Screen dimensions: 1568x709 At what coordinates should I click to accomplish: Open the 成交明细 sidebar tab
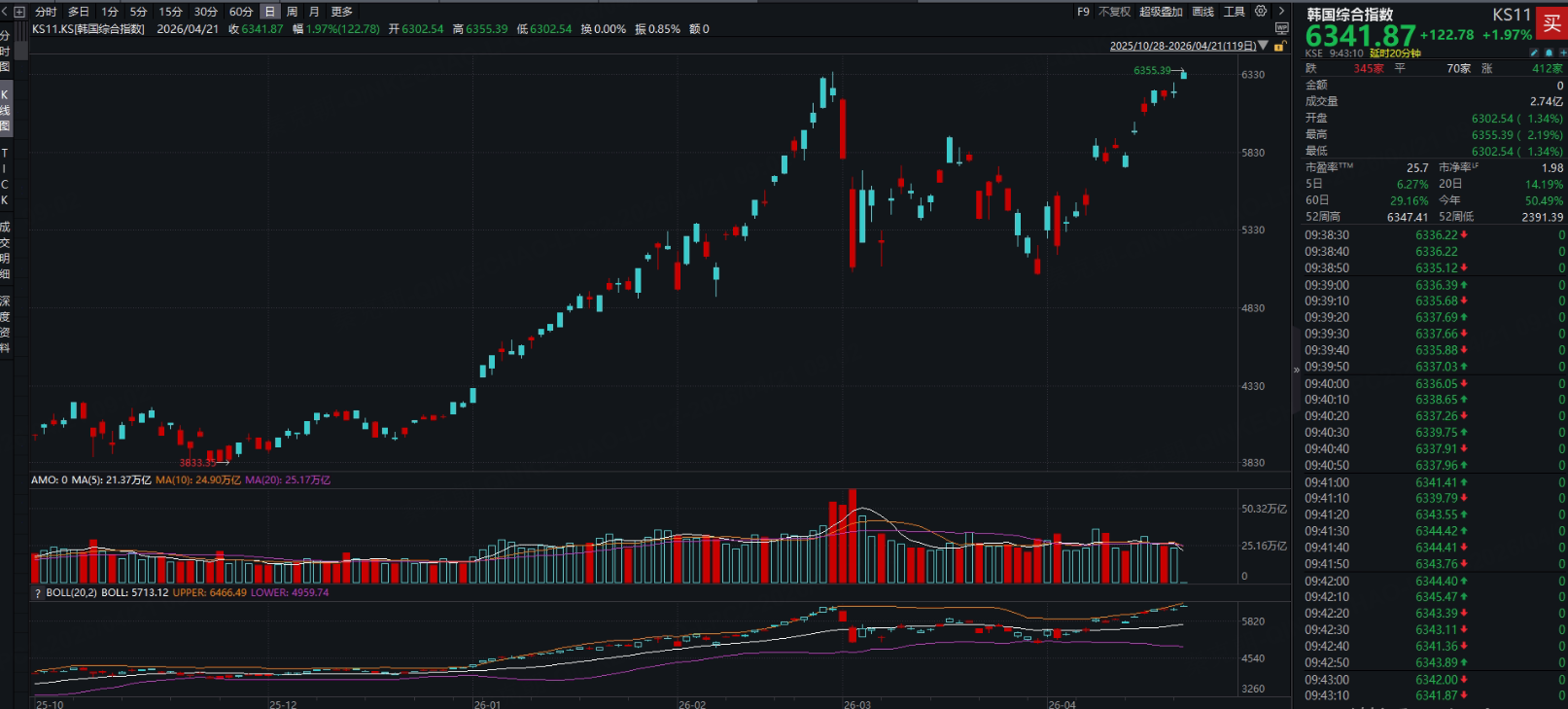pyautogui.click(x=6, y=250)
